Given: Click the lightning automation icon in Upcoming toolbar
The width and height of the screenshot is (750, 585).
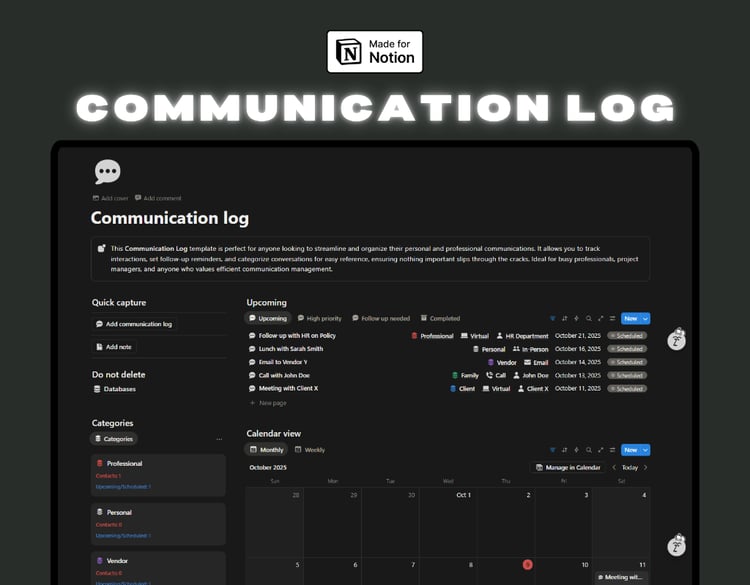Looking at the screenshot, I should pos(576,319).
